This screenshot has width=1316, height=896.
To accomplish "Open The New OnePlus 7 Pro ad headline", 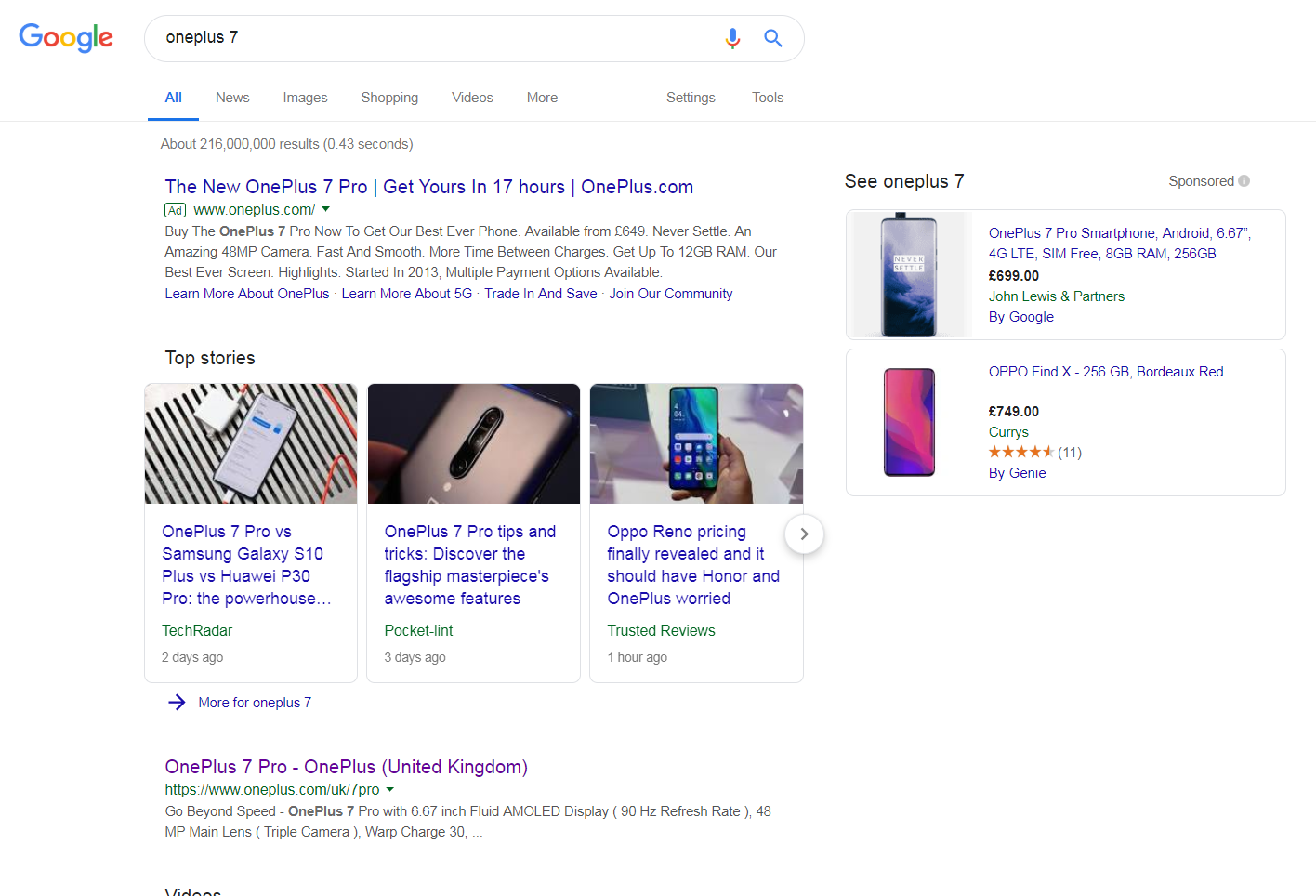I will pyautogui.click(x=429, y=187).
